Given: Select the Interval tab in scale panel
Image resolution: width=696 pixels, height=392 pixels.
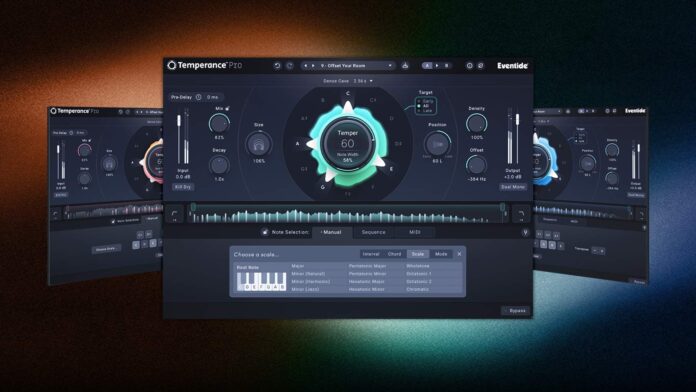Looking at the screenshot, I should (x=371, y=254).
